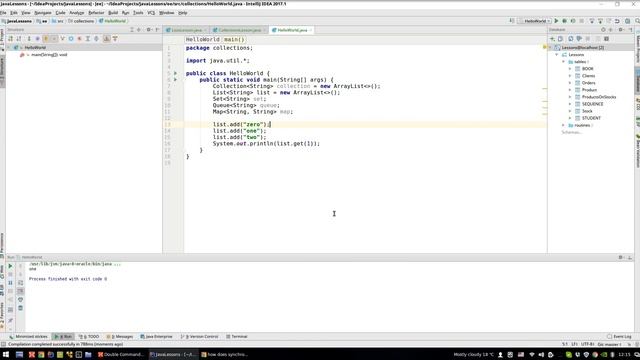Click the sort alphabetically icon in the Structure toolbar
The height and width of the screenshot is (360, 640).
pyautogui.click(x=19, y=39)
